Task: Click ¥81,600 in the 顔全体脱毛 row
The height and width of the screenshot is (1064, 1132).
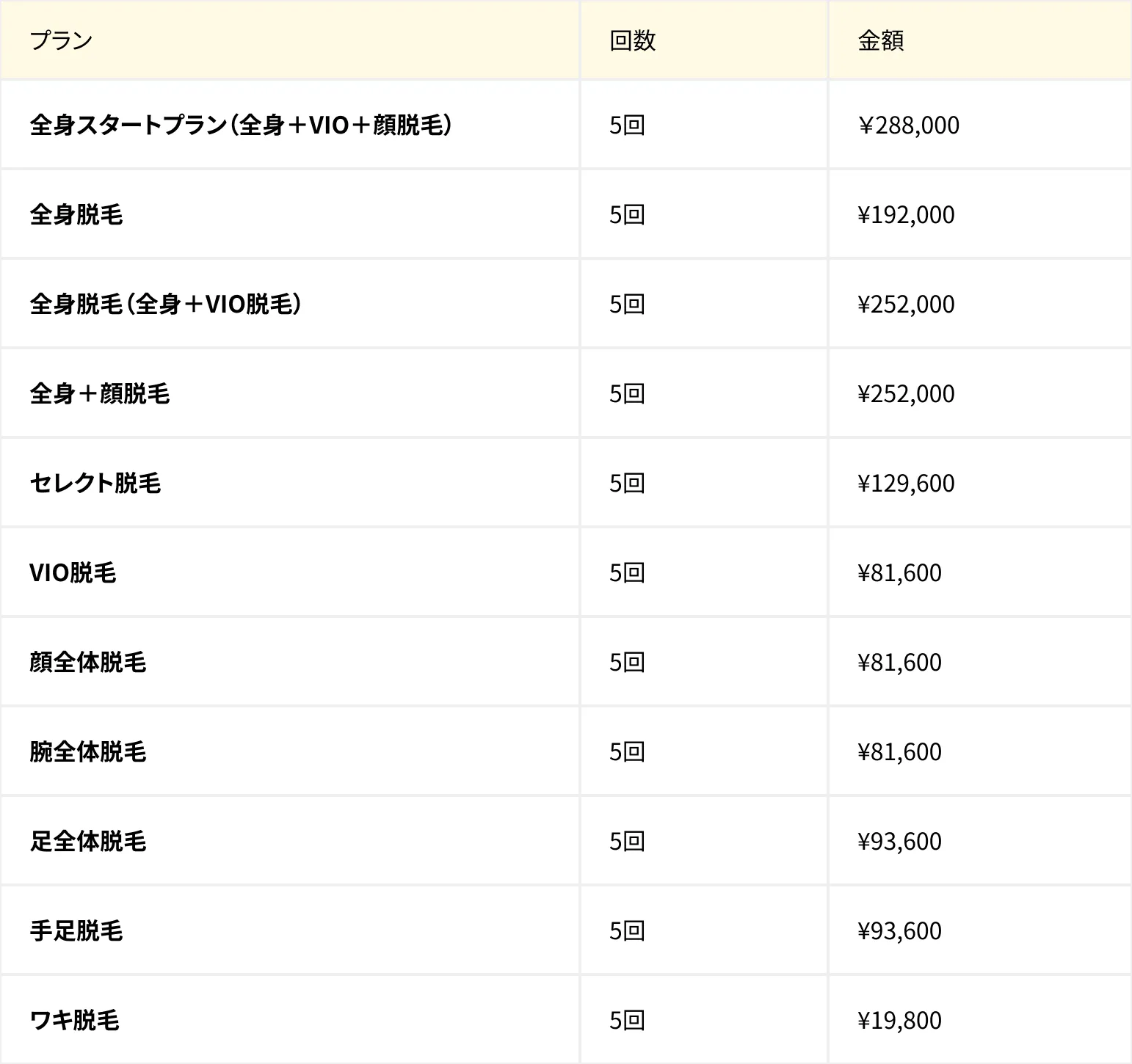Action: [x=899, y=663]
